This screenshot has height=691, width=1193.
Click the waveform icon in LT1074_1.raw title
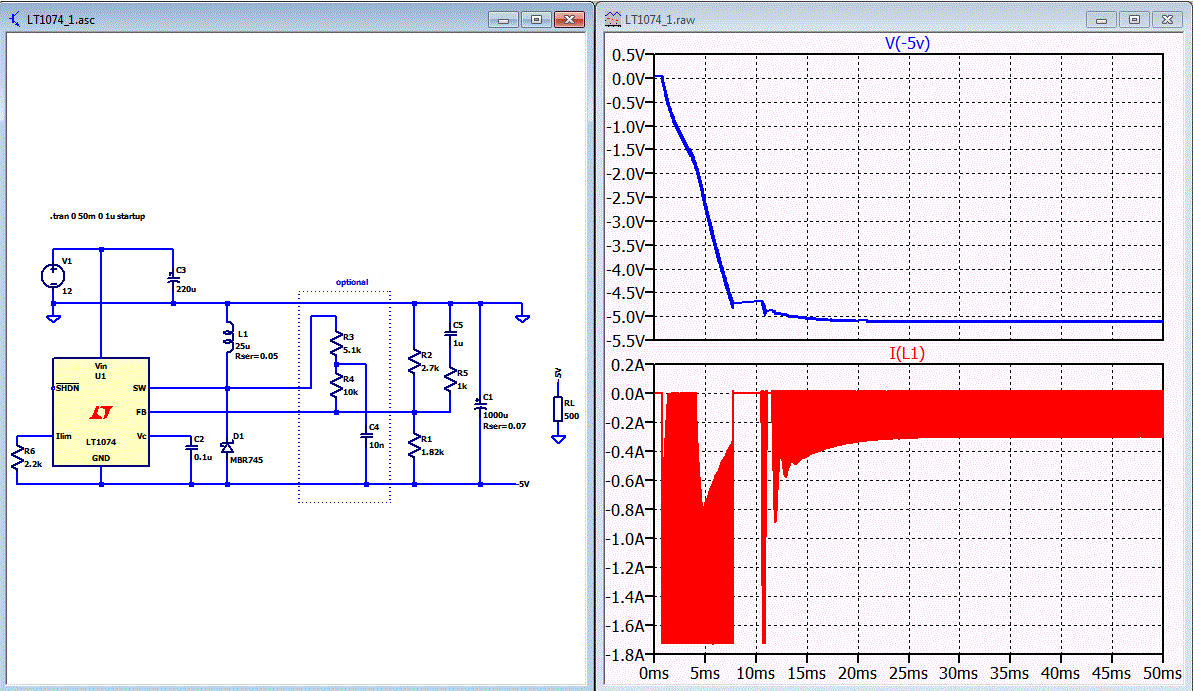(x=612, y=20)
